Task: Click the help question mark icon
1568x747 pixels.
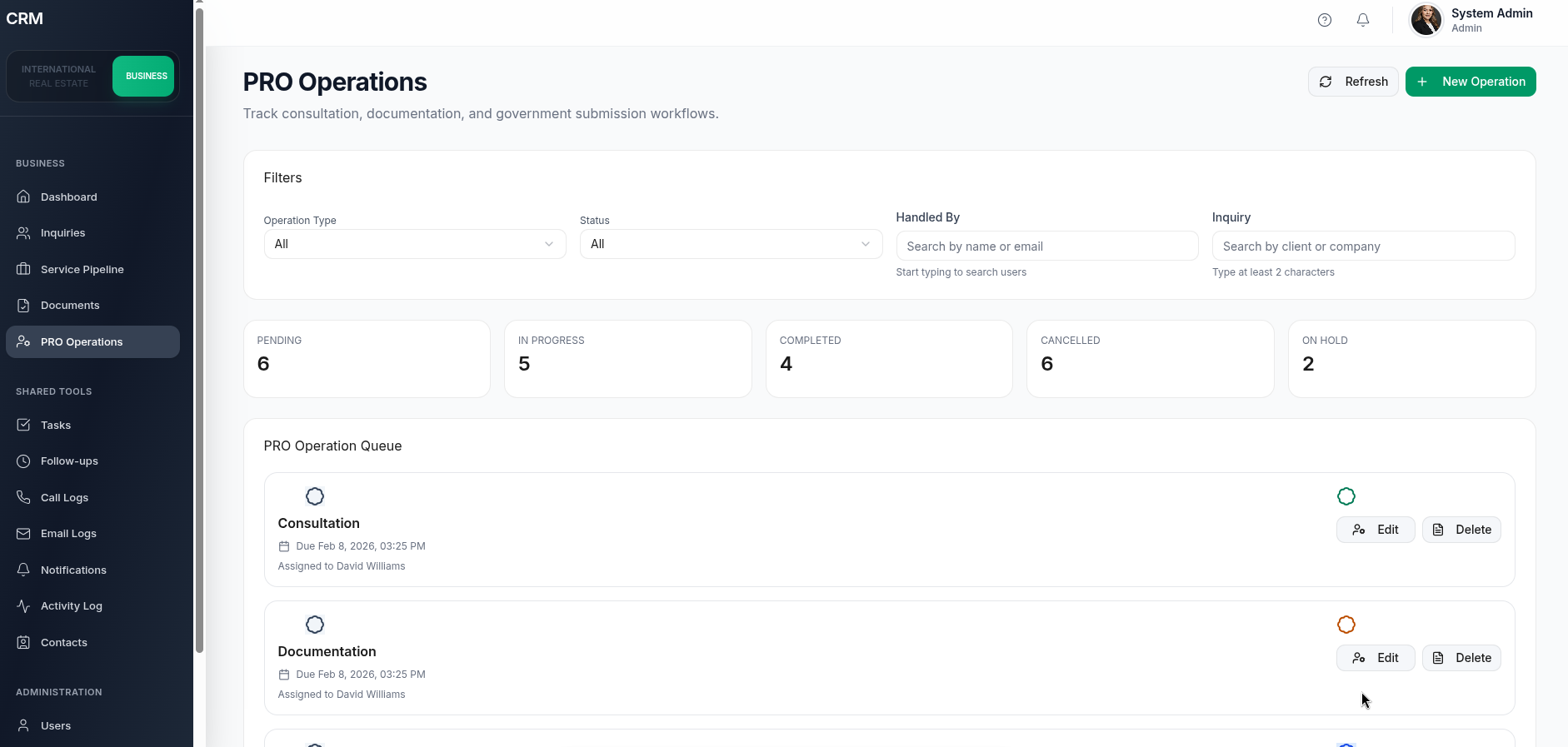Action: [x=1325, y=20]
